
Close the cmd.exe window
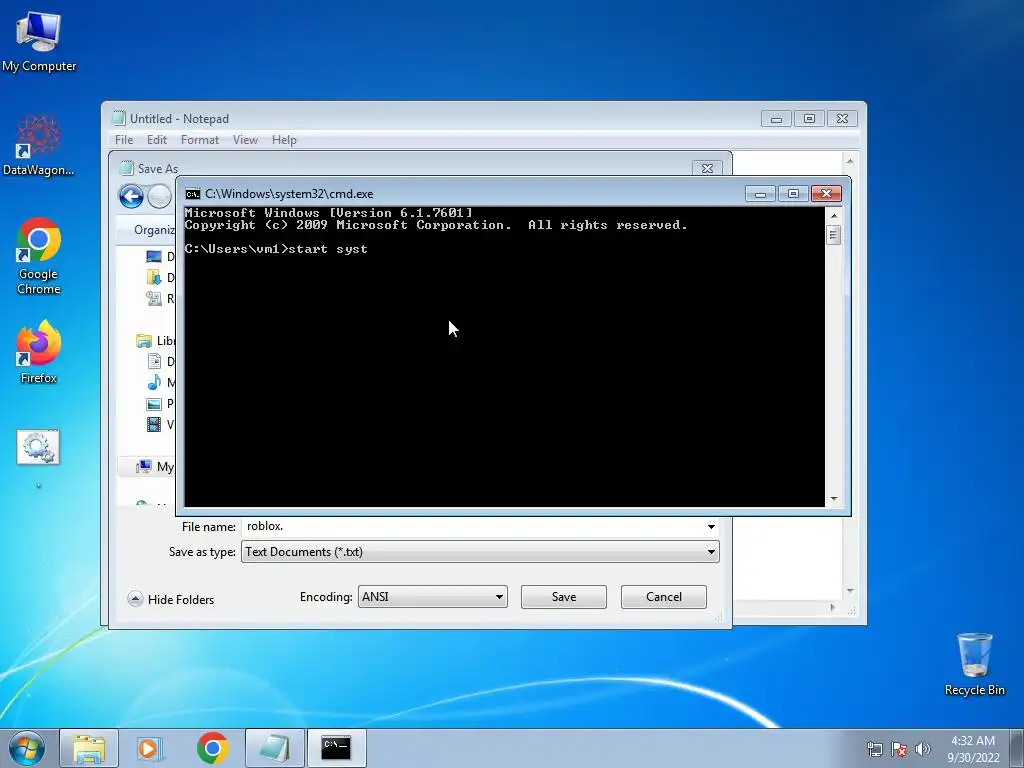point(826,194)
